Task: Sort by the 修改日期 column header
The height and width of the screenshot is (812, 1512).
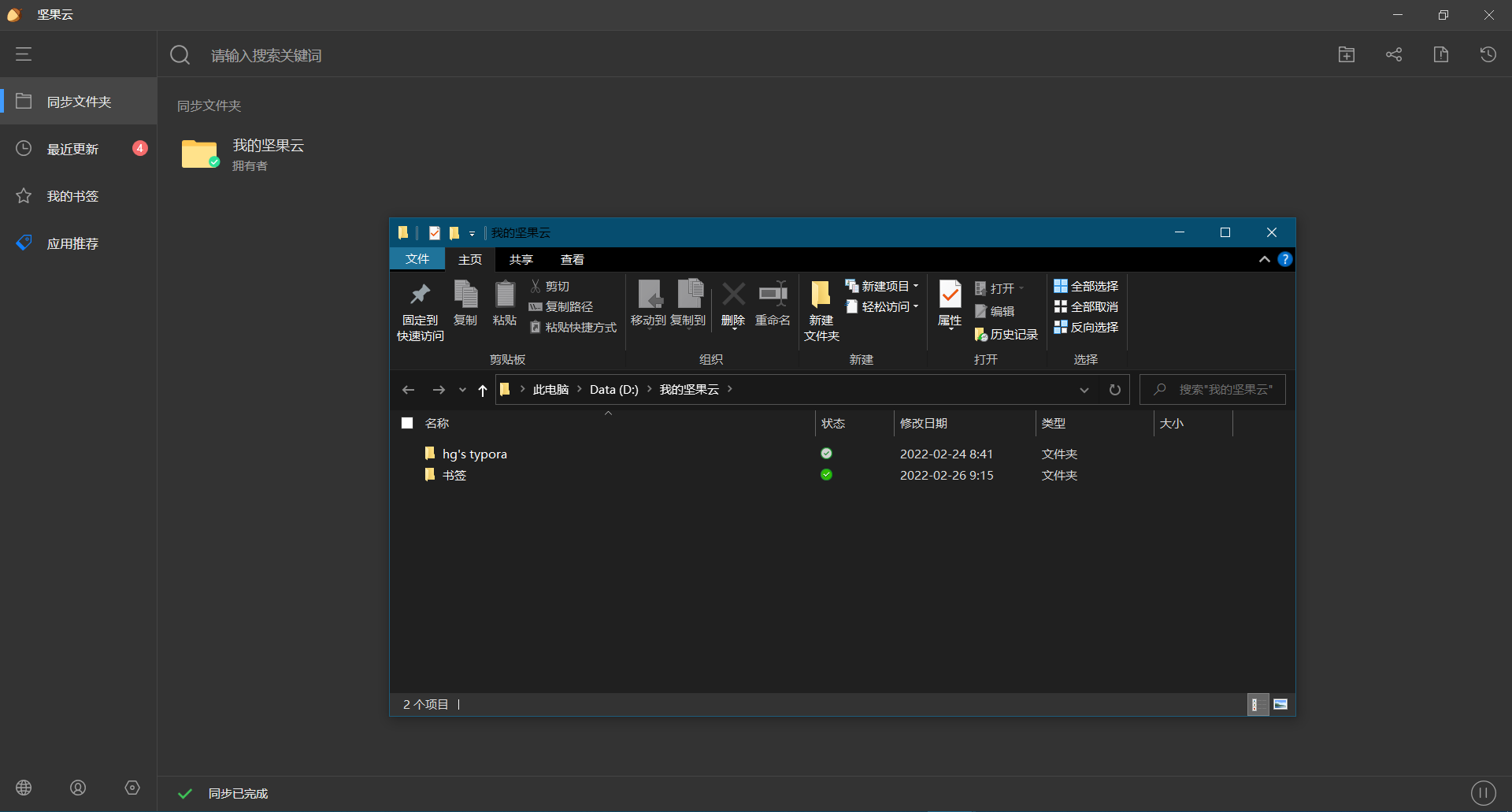Action: [x=965, y=423]
